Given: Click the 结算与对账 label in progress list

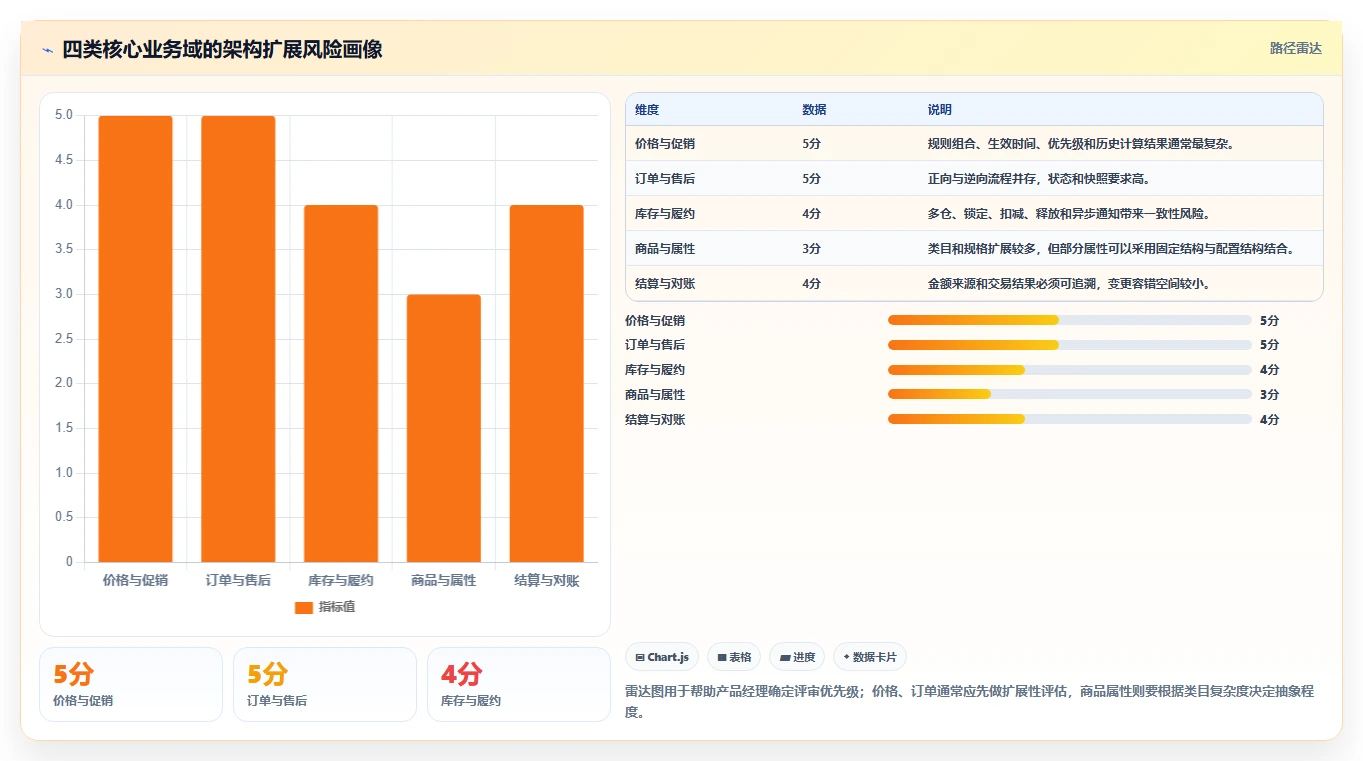Looking at the screenshot, I should (x=655, y=420).
